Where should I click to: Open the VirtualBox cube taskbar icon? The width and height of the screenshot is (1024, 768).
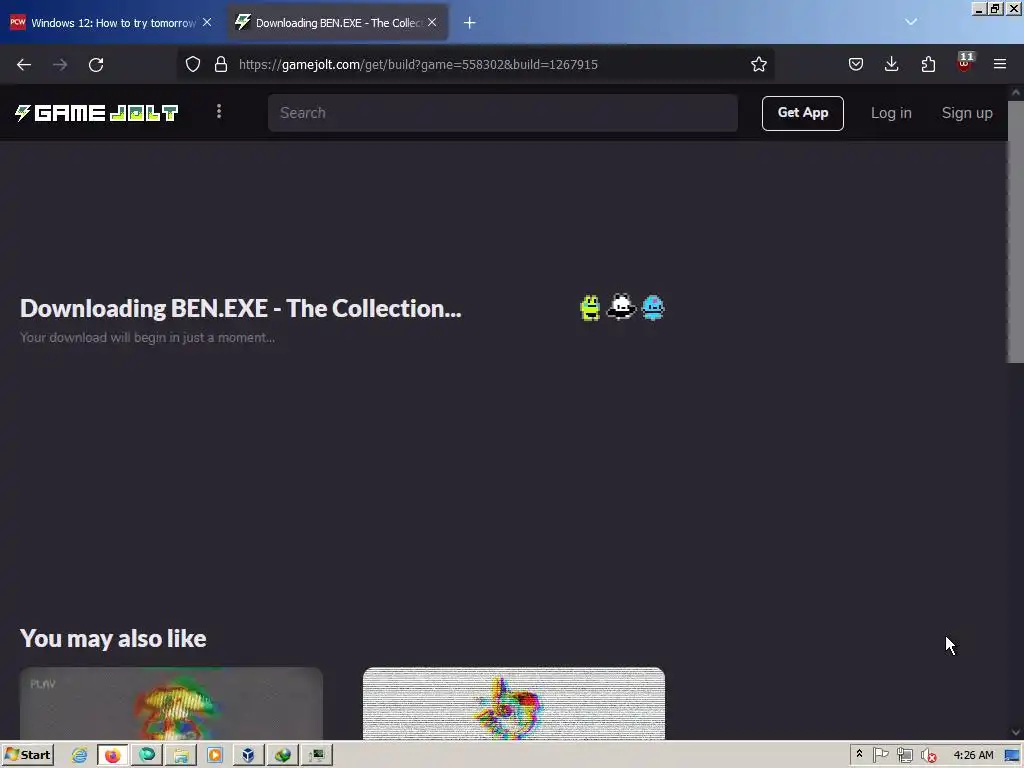coord(248,755)
